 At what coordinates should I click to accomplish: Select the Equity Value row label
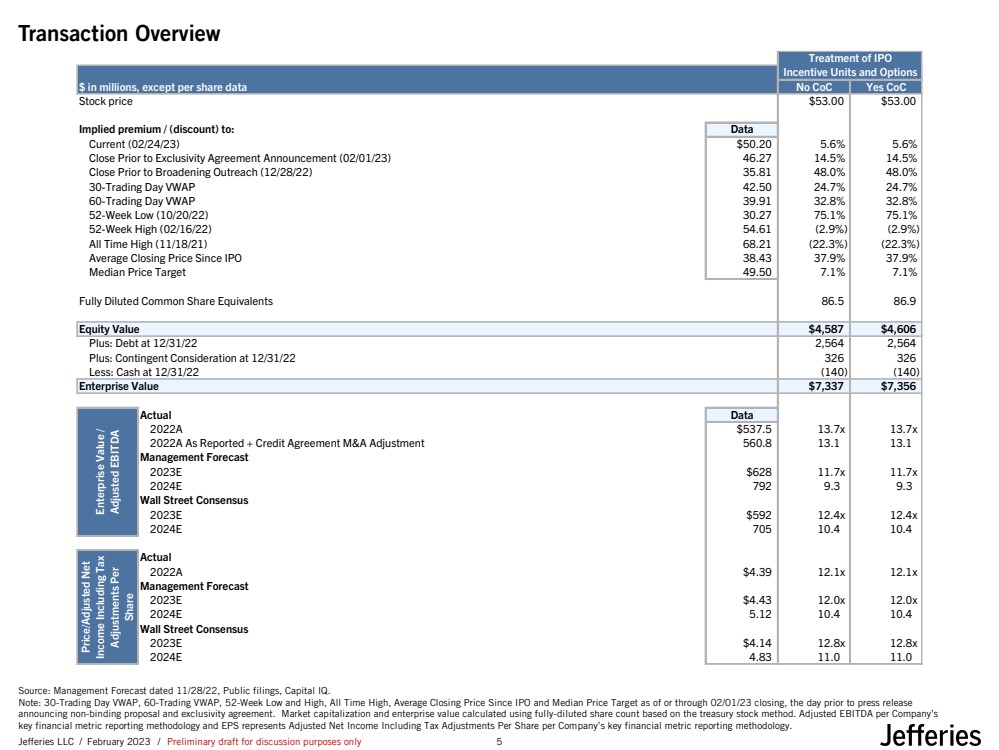(109, 328)
